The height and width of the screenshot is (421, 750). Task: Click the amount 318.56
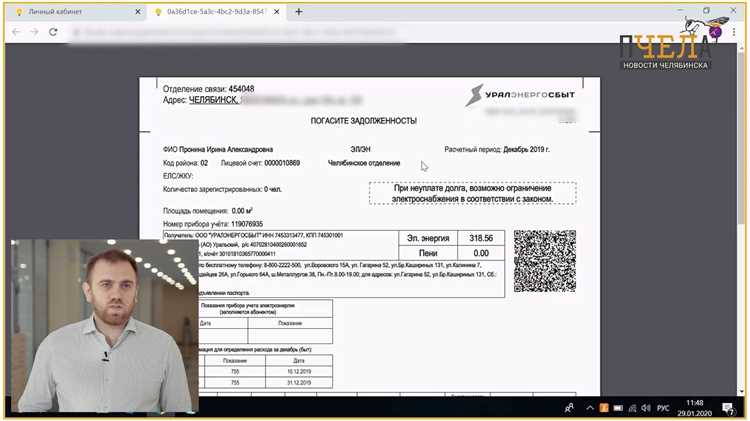click(481, 238)
